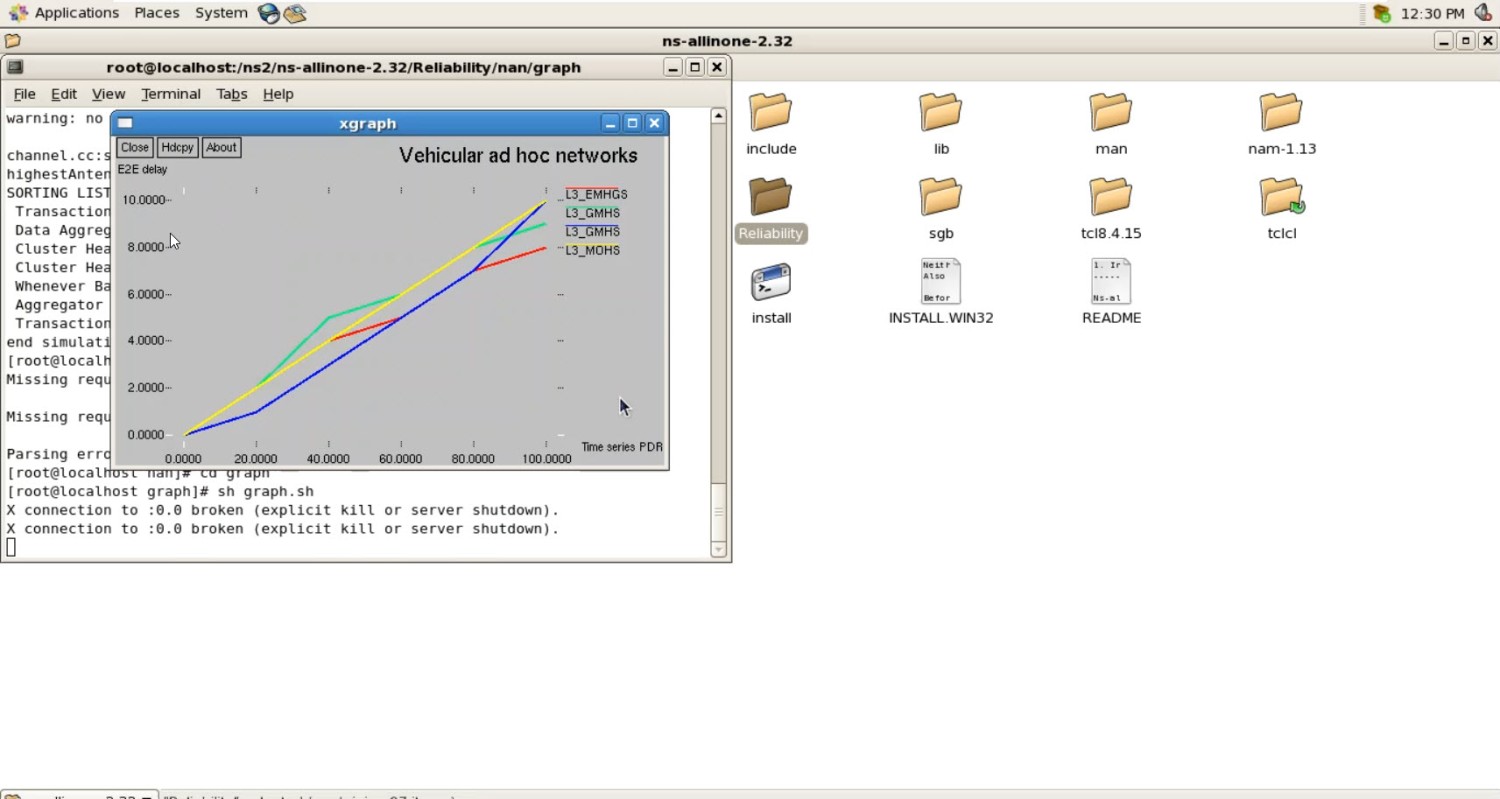Expand the System menu
This screenshot has height=799, width=1500.
click(x=221, y=13)
